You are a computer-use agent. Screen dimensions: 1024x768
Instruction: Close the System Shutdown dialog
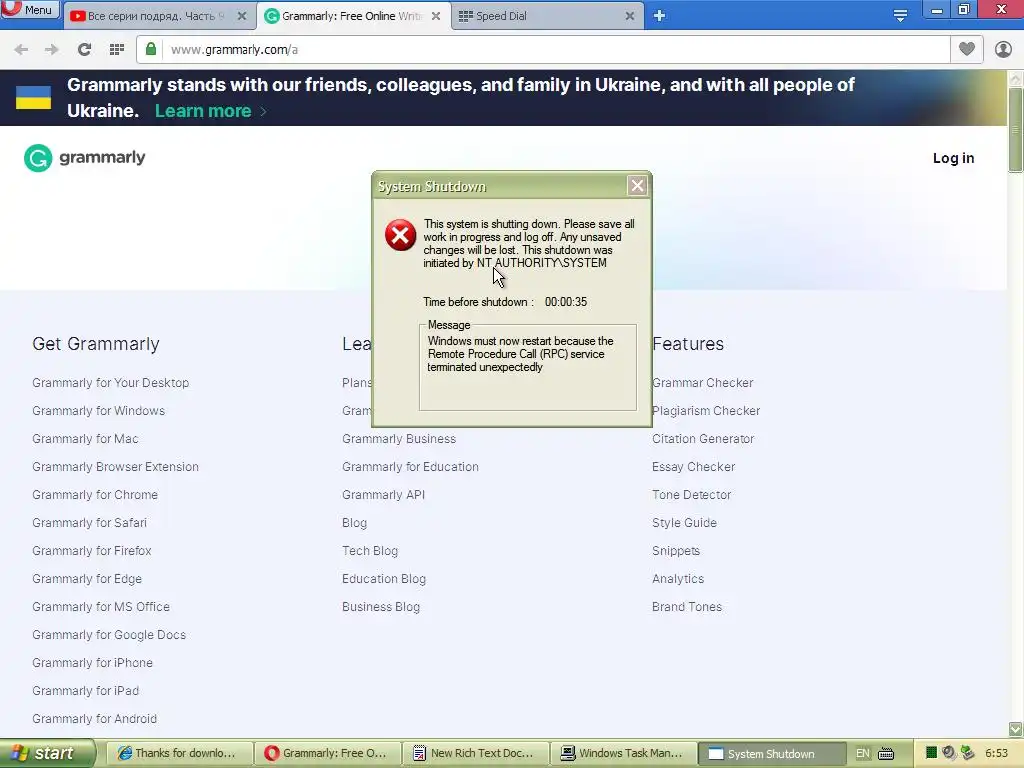(x=637, y=186)
